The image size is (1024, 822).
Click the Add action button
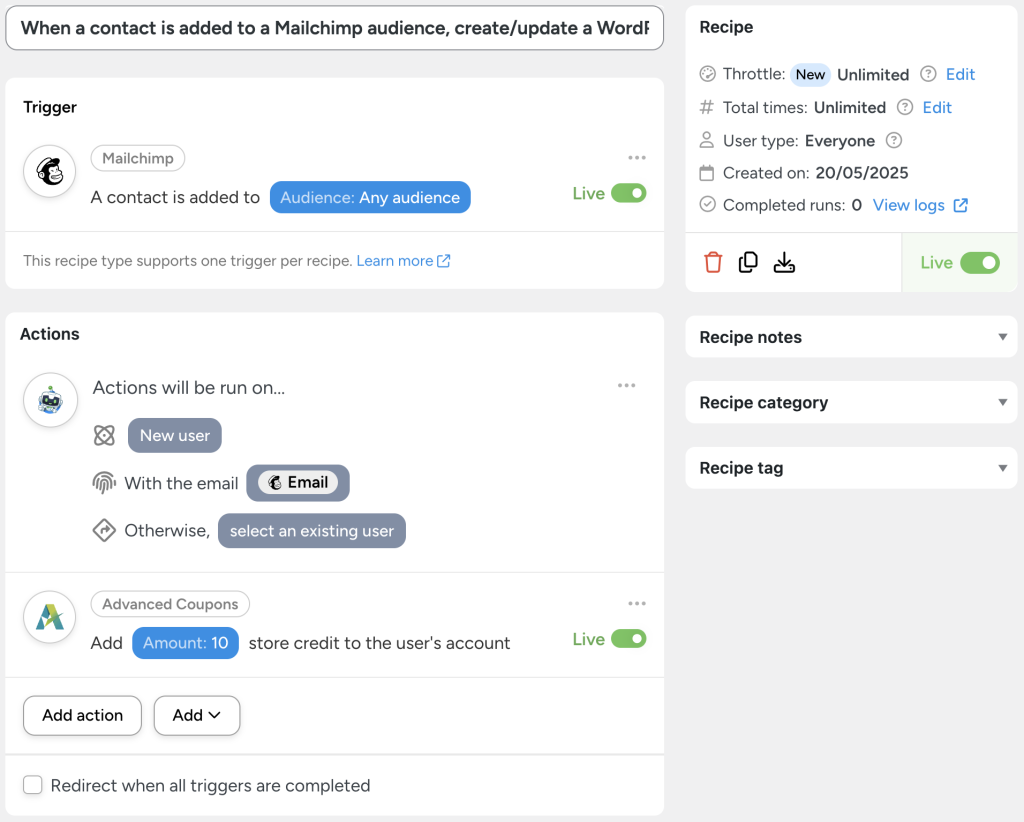(82, 715)
